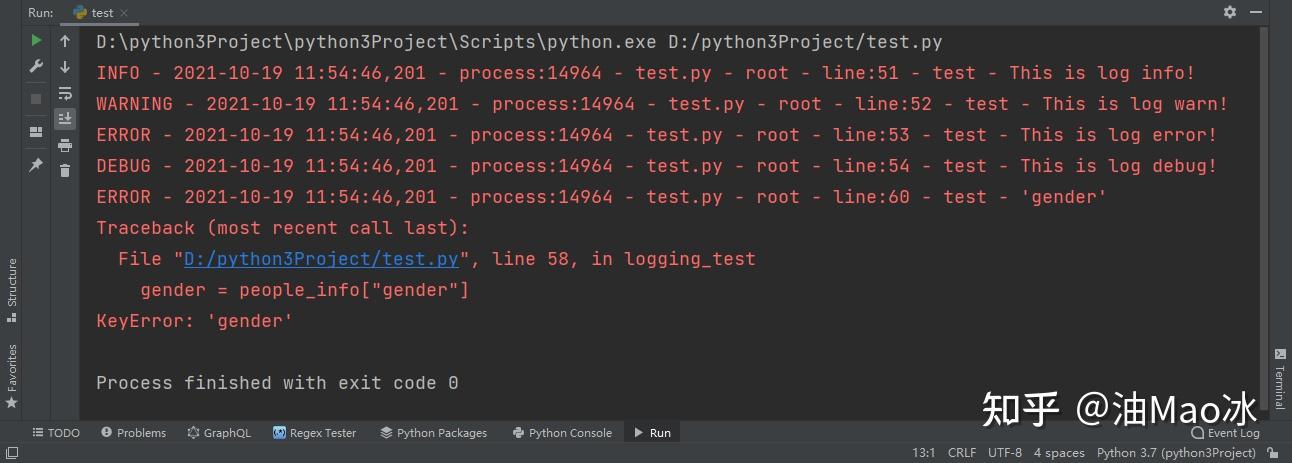This screenshot has height=463, width=1292.
Task: Switch to Python Console tool tab
Action: pos(562,433)
